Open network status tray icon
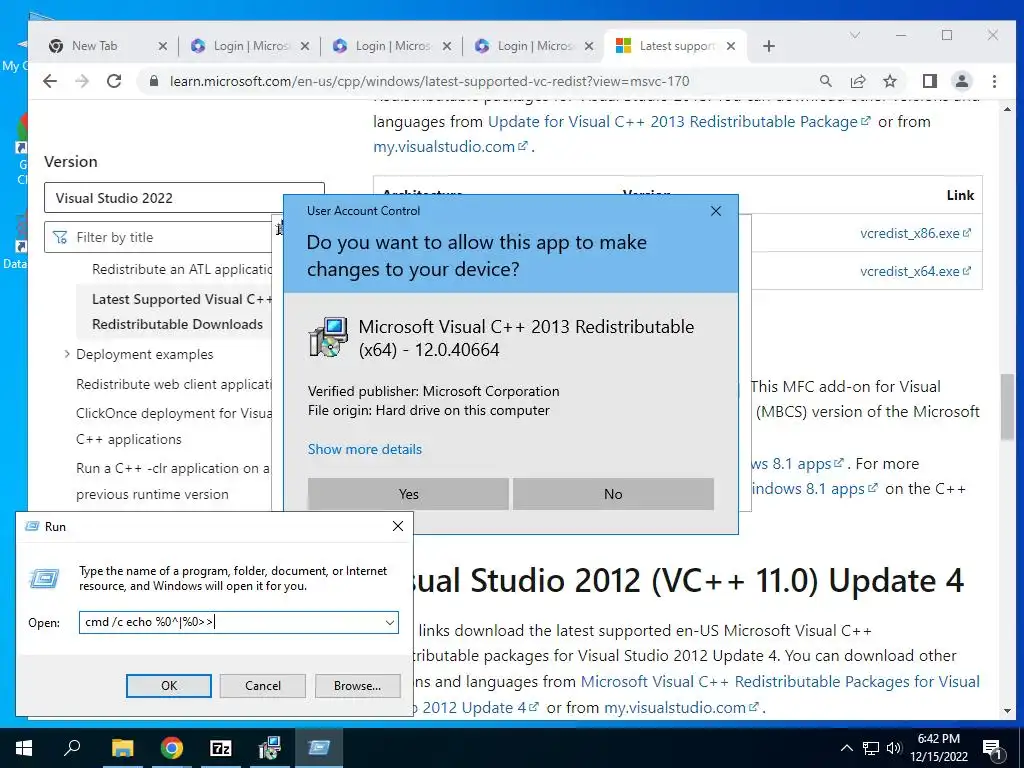Viewport: 1024px width, 768px height. [x=871, y=748]
